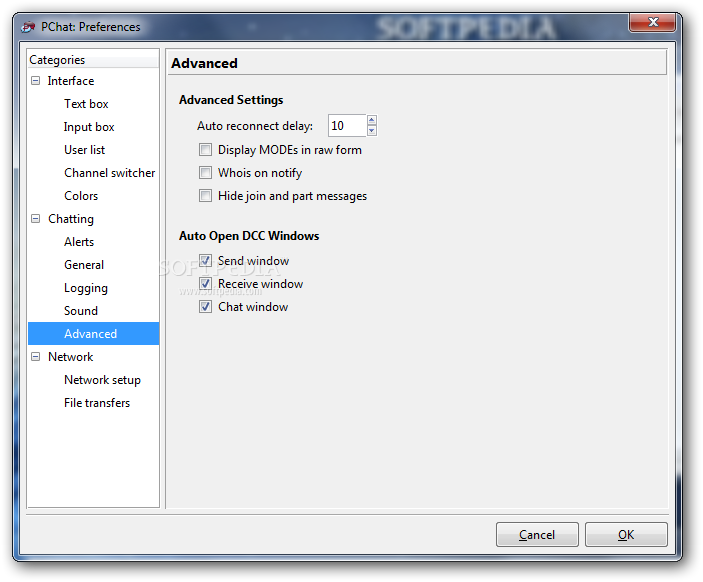Open the Logging settings

86,288
